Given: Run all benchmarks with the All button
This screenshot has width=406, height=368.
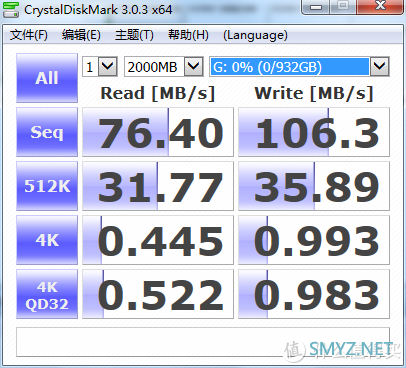Looking at the screenshot, I should point(47,78).
